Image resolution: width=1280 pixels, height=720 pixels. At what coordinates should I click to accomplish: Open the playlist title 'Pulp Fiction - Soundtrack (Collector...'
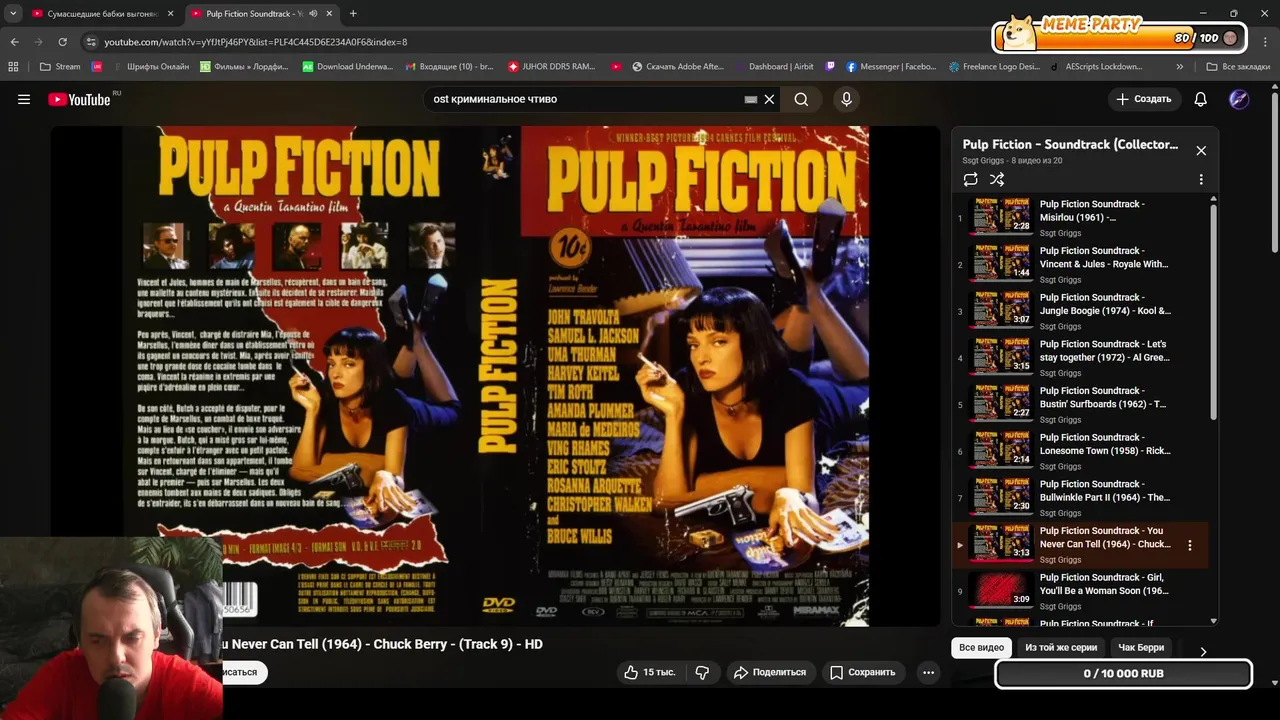(x=1070, y=144)
